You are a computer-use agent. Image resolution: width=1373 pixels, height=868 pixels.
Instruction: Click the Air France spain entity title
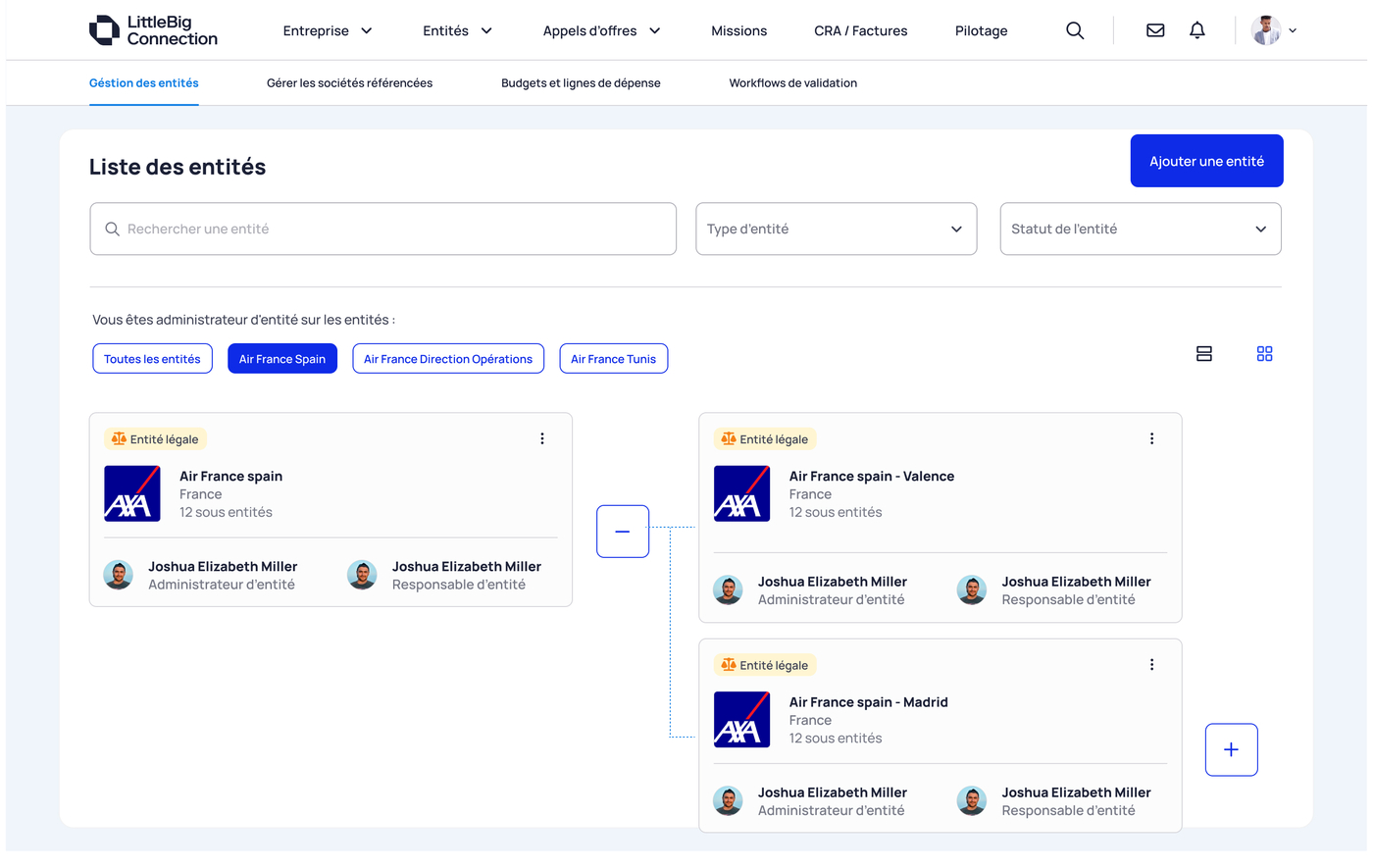[x=231, y=477]
